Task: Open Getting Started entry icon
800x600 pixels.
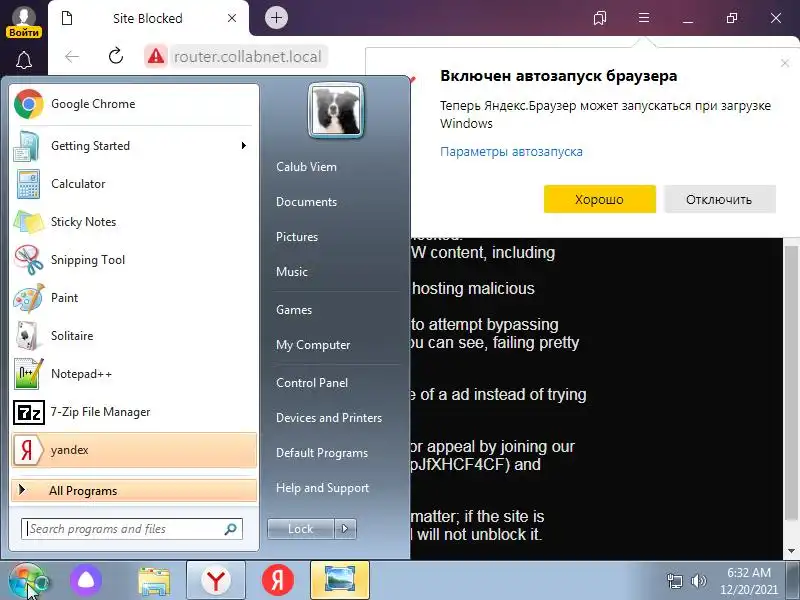Action: 27,146
